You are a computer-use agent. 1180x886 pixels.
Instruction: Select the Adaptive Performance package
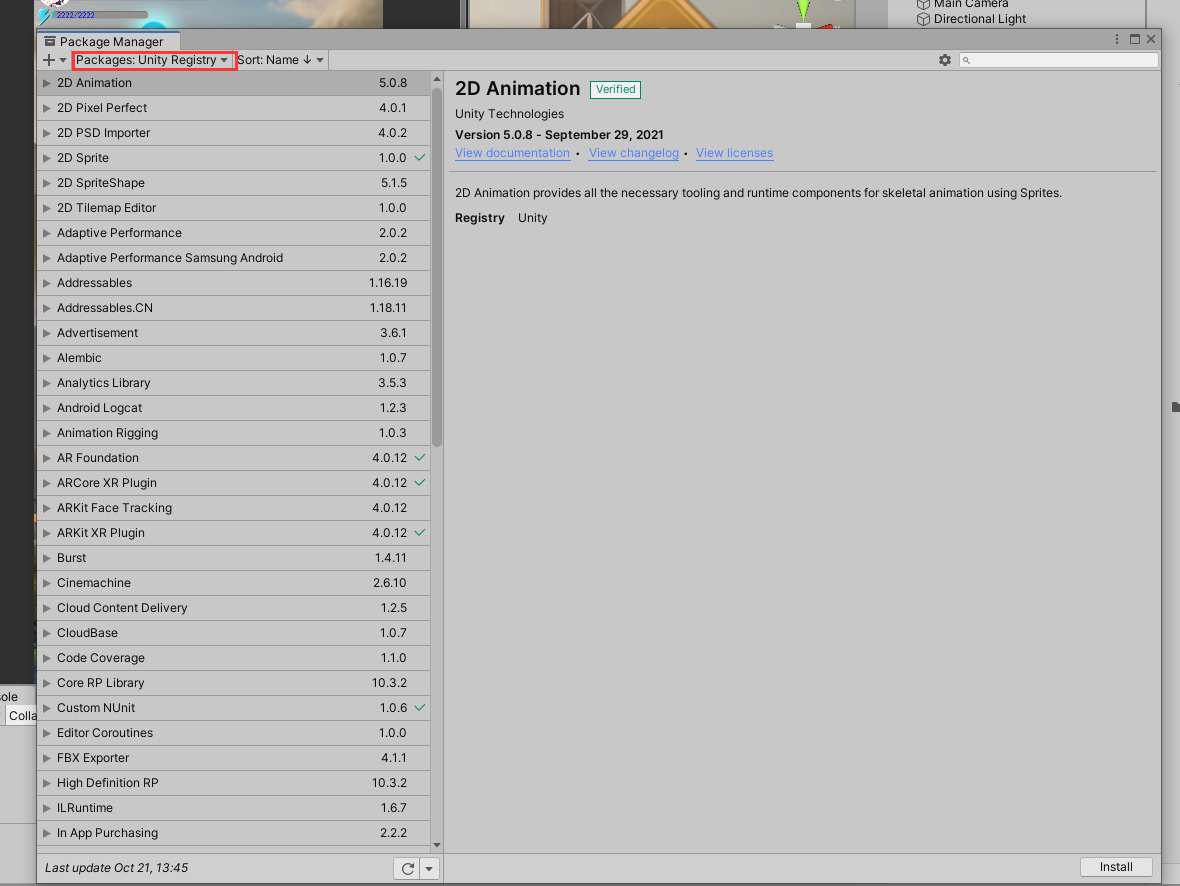233,233
